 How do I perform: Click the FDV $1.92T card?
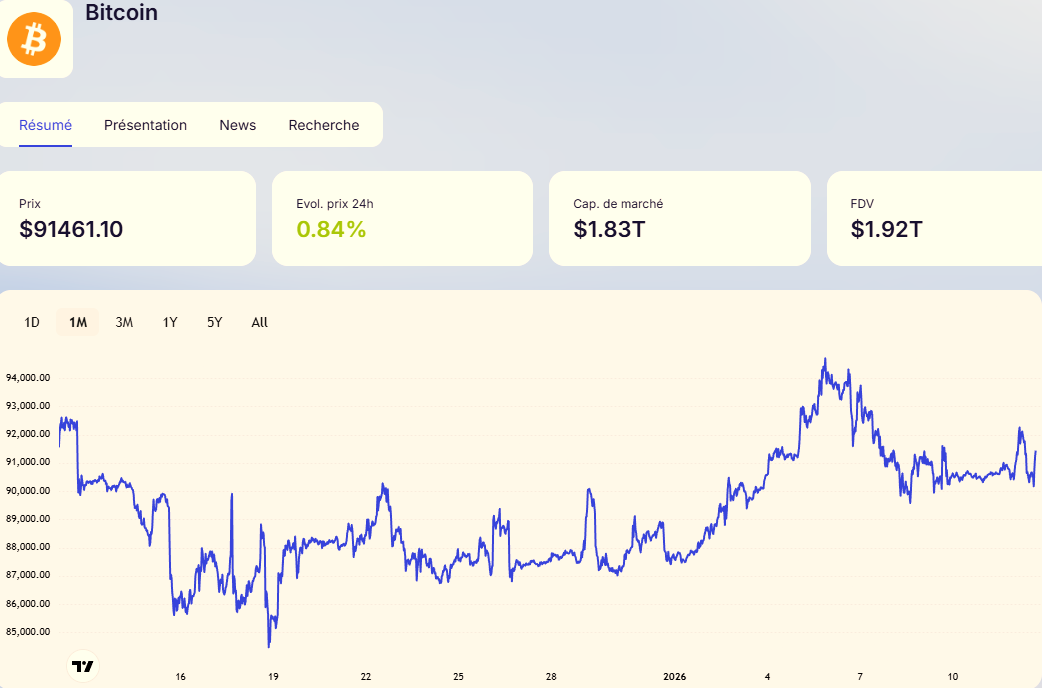point(933,218)
